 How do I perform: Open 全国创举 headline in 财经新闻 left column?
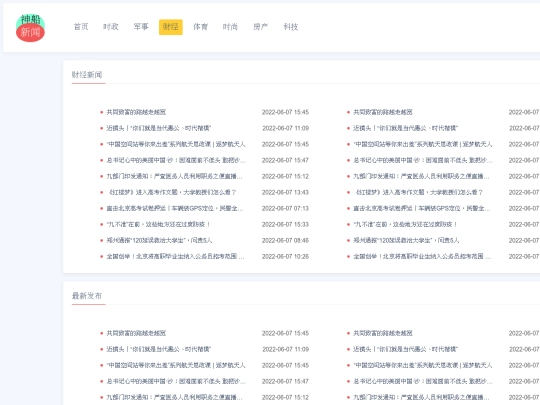click(175, 257)
